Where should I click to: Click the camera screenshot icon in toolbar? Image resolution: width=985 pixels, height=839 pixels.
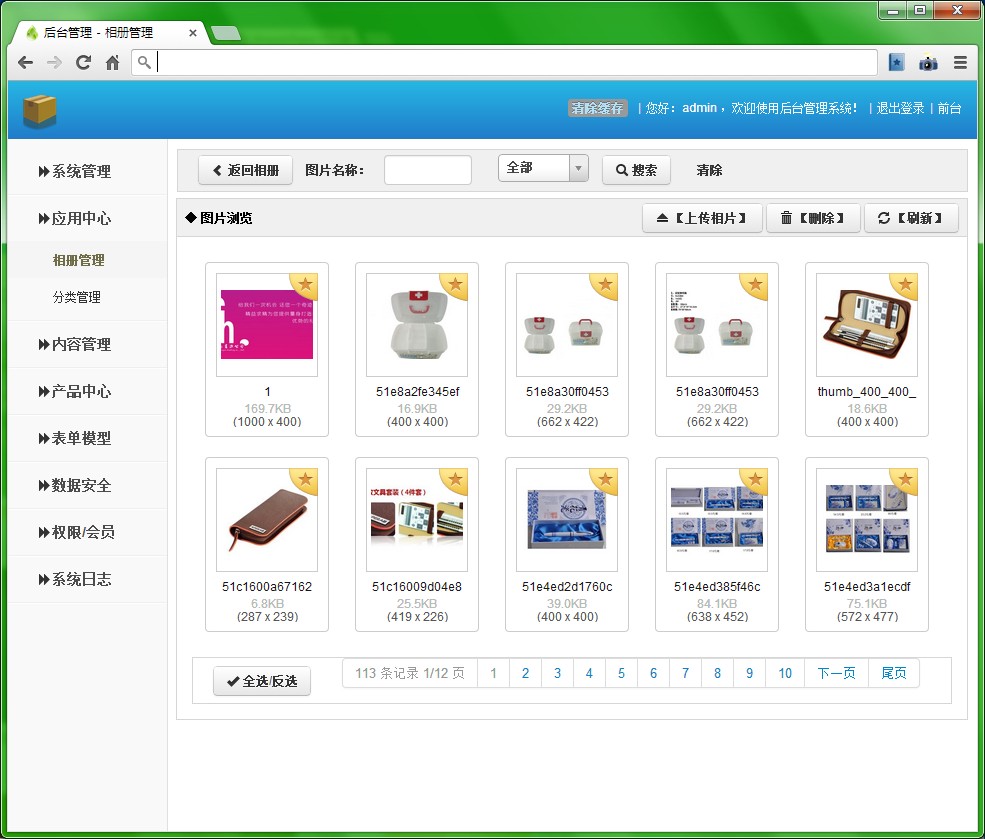click(x=928, y=62)
